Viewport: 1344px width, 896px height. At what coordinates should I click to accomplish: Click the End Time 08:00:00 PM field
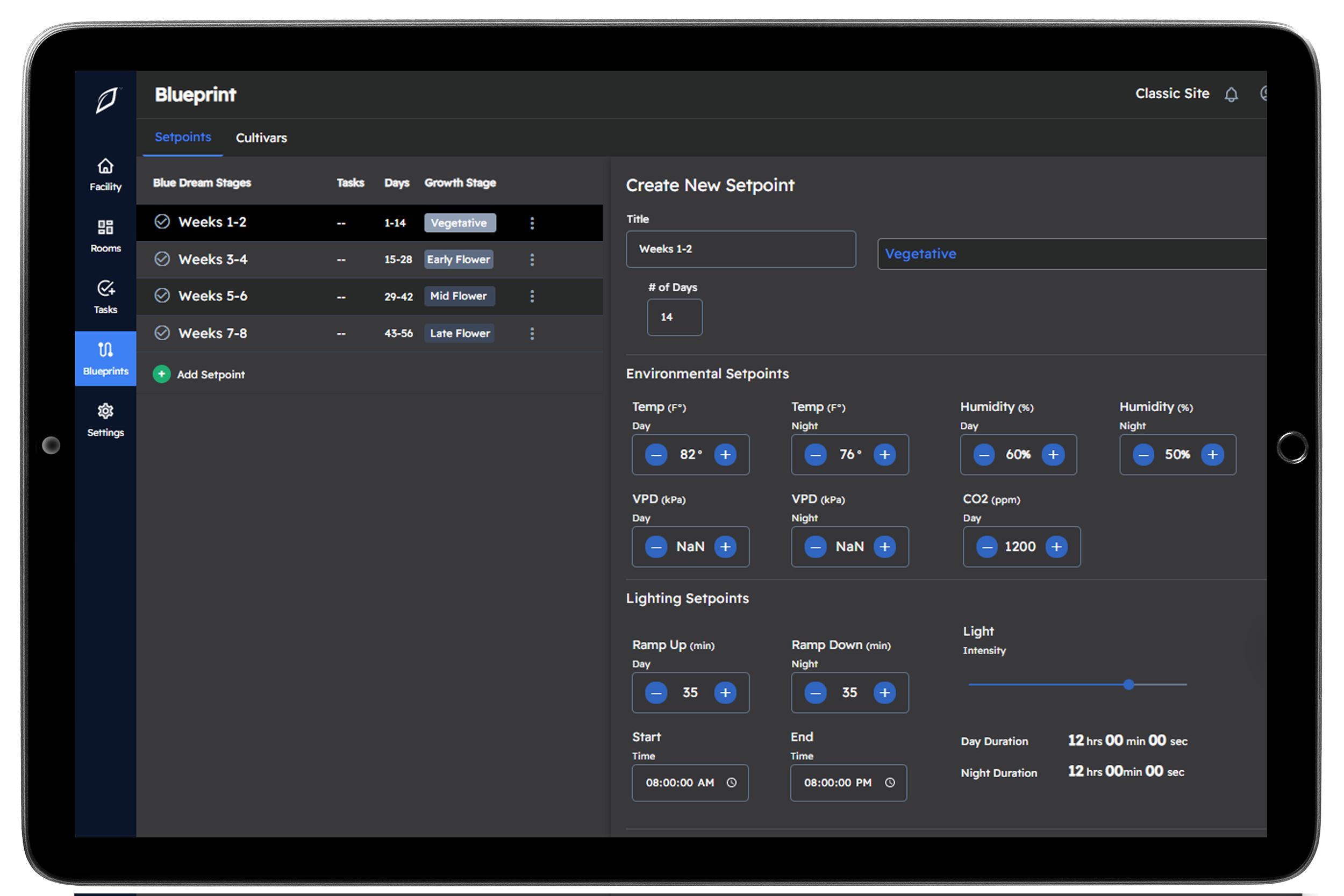tap(848, 782)
